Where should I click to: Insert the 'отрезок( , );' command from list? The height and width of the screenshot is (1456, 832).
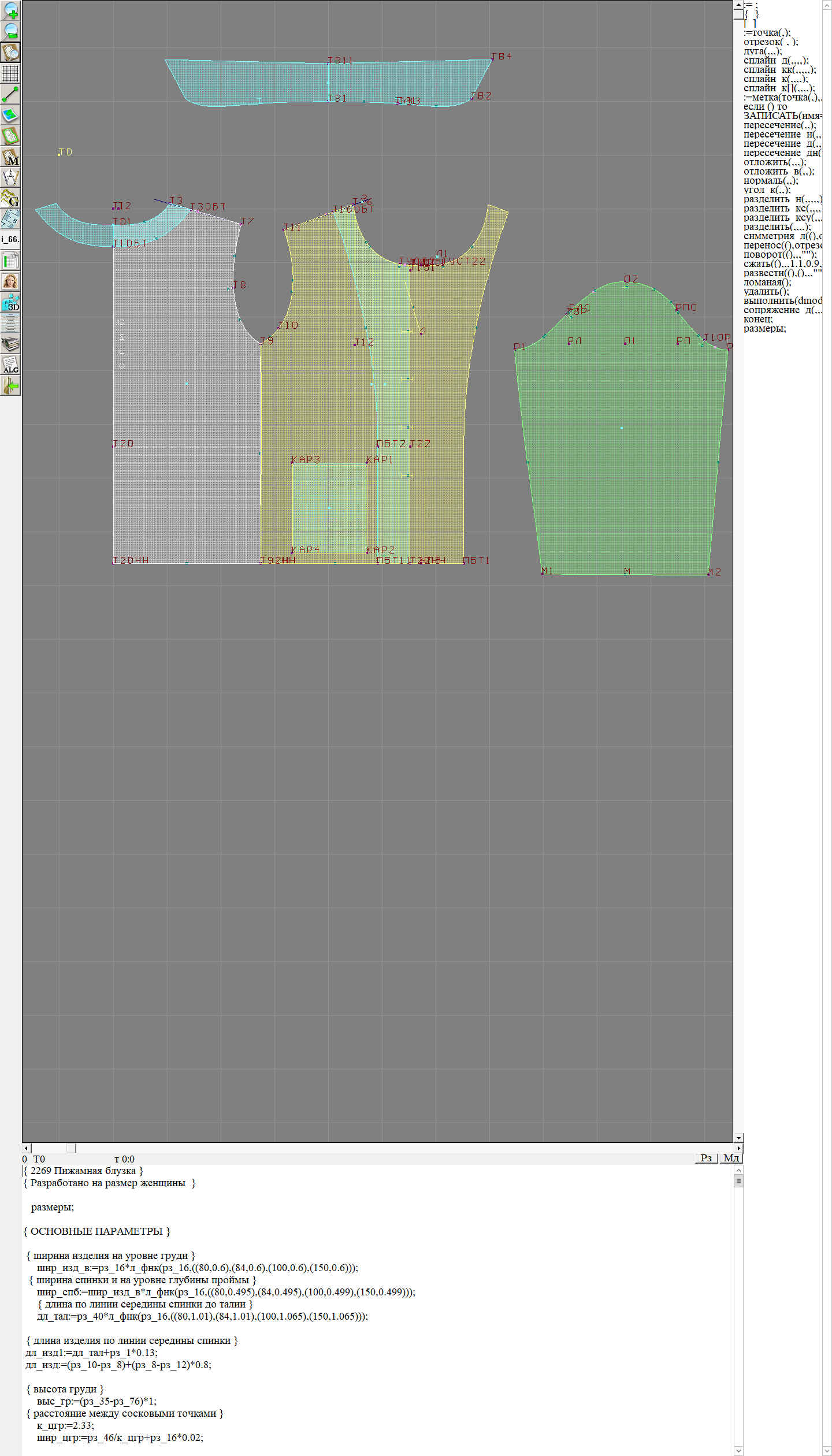point(771,42)
